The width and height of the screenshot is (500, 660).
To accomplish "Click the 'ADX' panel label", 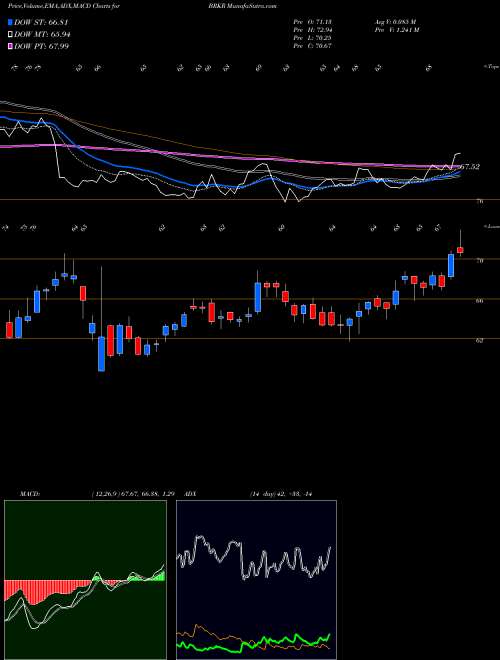I will click(x=192, y=494).
